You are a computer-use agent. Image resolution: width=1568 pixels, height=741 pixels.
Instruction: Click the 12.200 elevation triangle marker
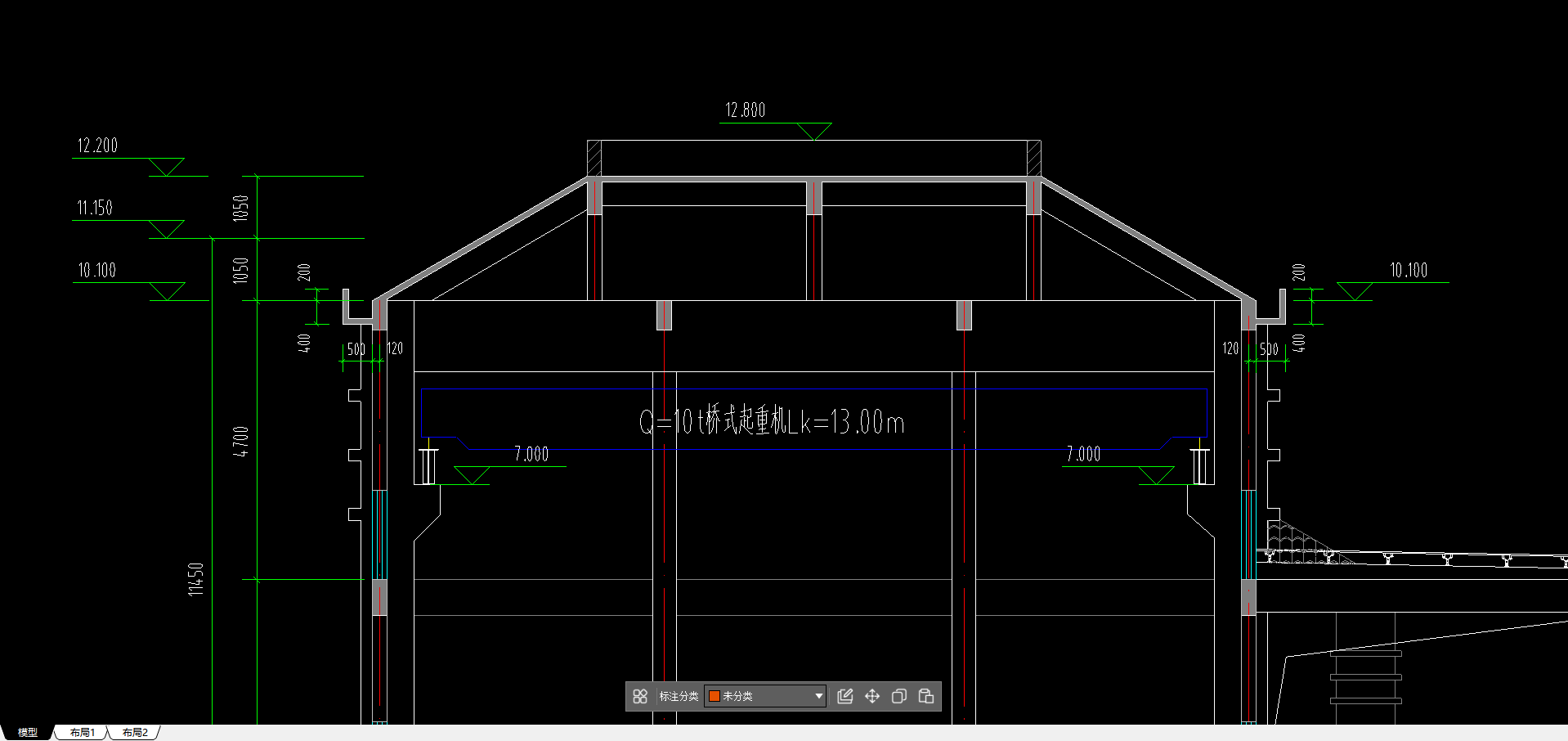pos(166,167)
